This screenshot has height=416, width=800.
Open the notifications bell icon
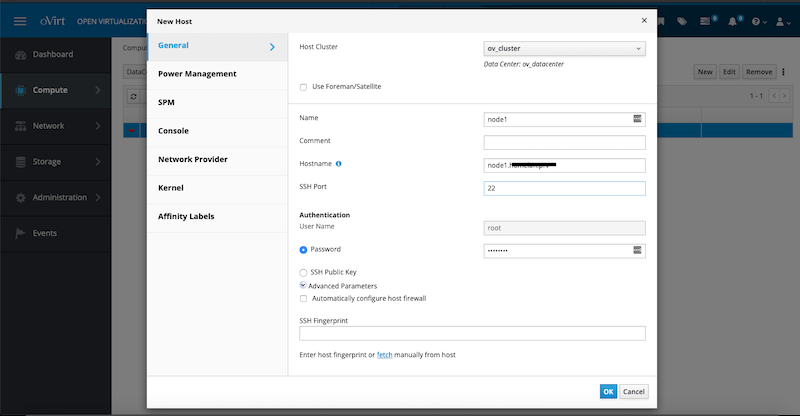pyautogui.click(x=733, y=21)
